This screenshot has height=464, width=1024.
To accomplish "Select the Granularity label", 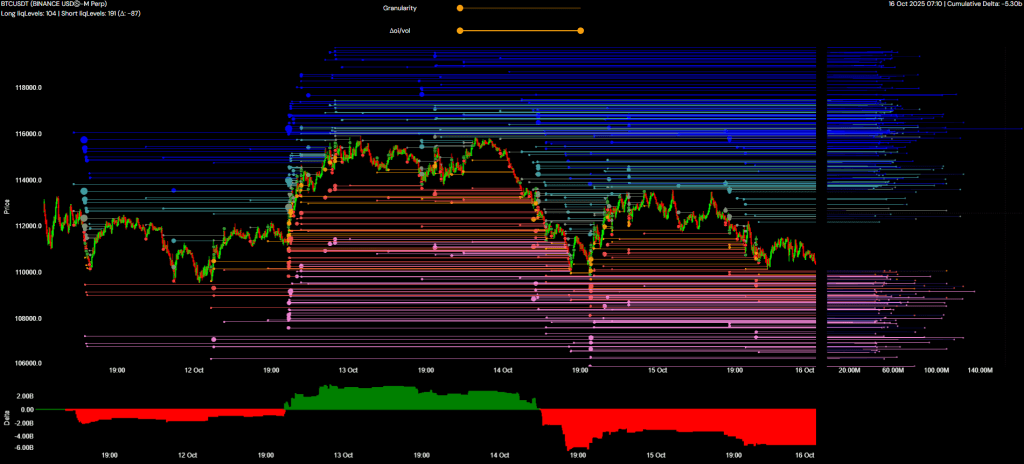I will 399,8.
